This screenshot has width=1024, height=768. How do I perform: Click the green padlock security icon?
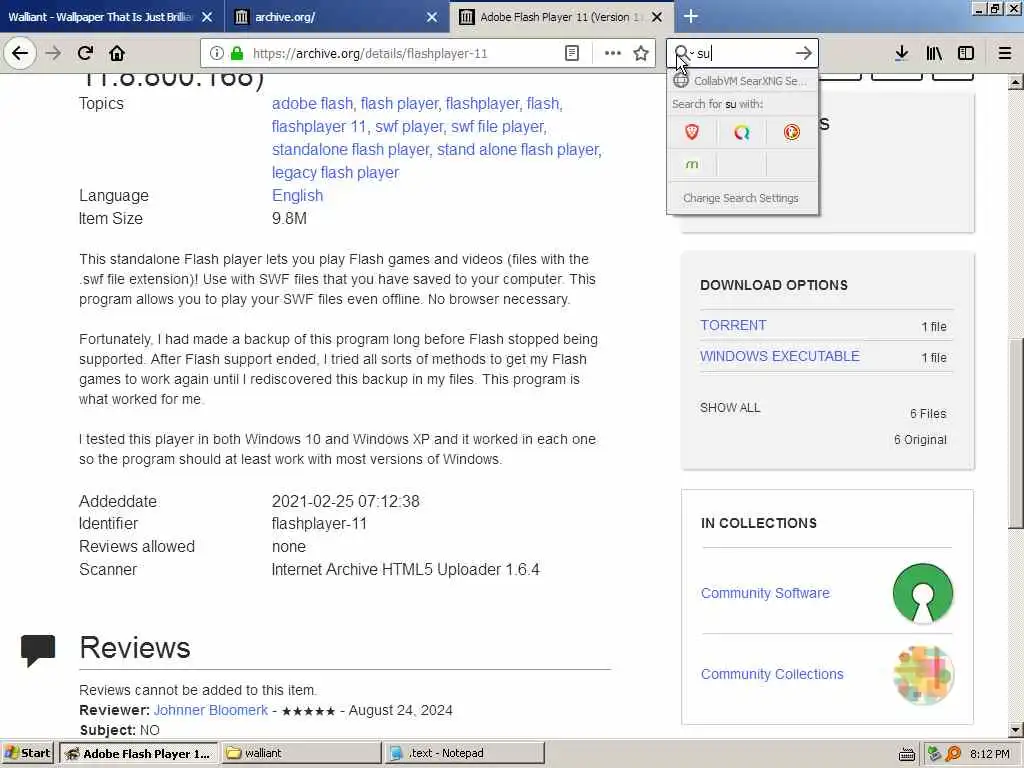point(237,53)
